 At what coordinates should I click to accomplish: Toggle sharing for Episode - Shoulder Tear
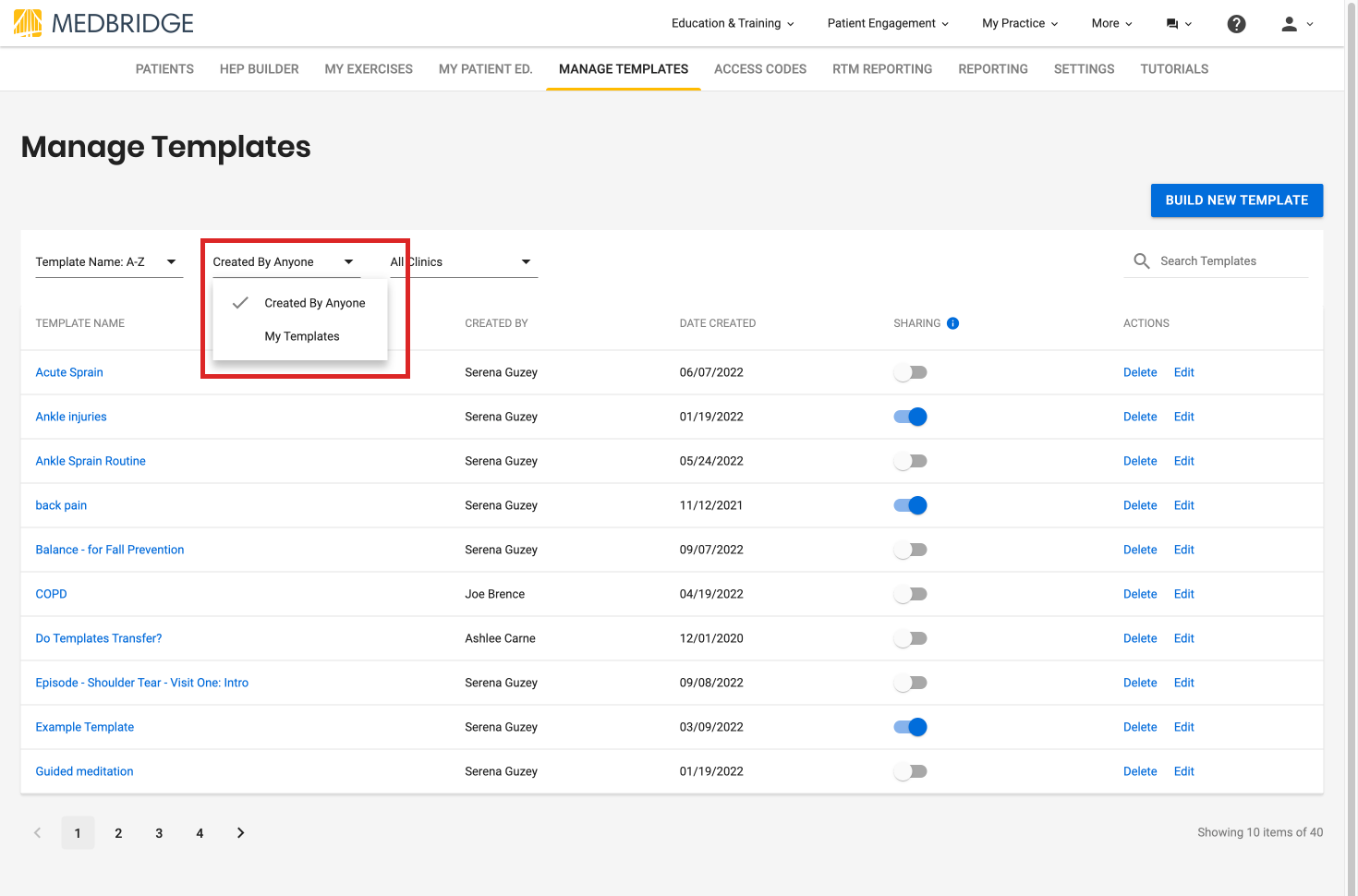[x=910, y=683]
